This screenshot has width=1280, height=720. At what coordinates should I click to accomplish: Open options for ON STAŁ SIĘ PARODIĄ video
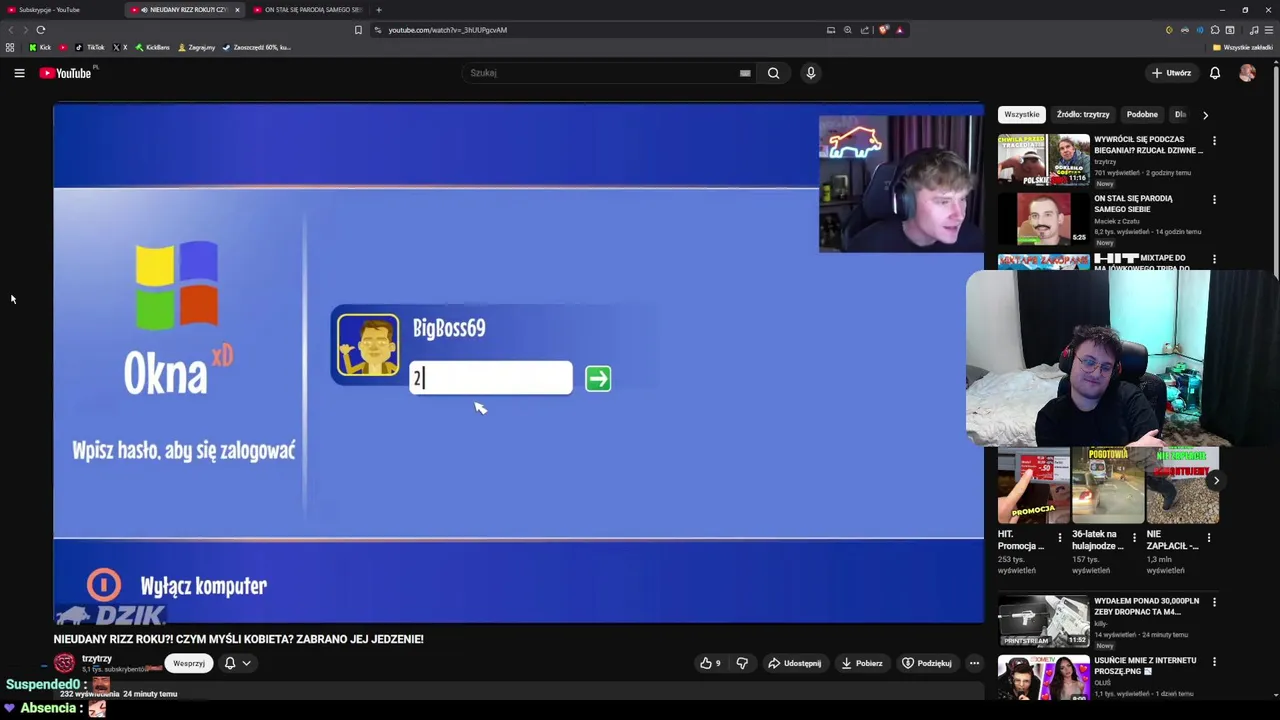(1214, 200)
